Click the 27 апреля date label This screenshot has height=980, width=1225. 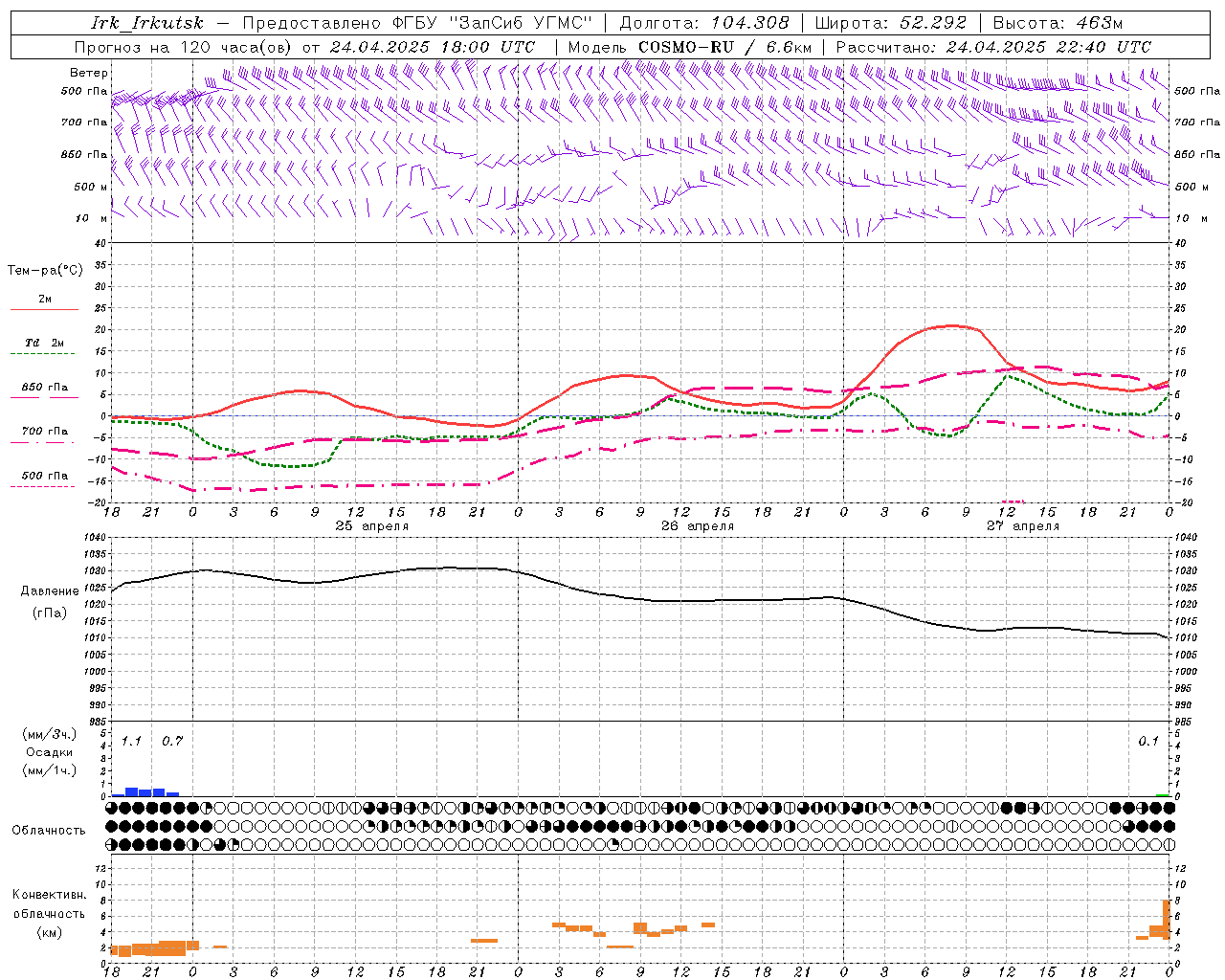click(1023, 526)
